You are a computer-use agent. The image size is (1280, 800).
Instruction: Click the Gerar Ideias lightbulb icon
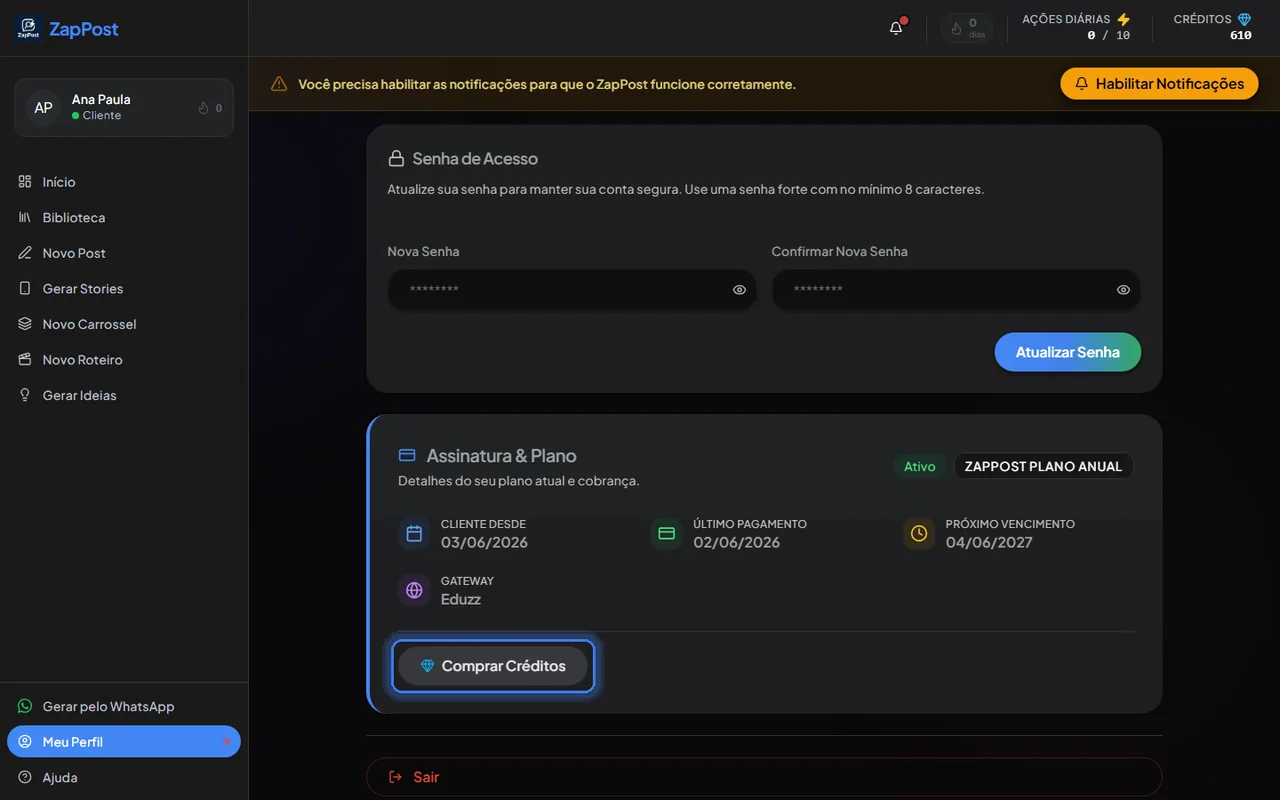tap(25, 395)
